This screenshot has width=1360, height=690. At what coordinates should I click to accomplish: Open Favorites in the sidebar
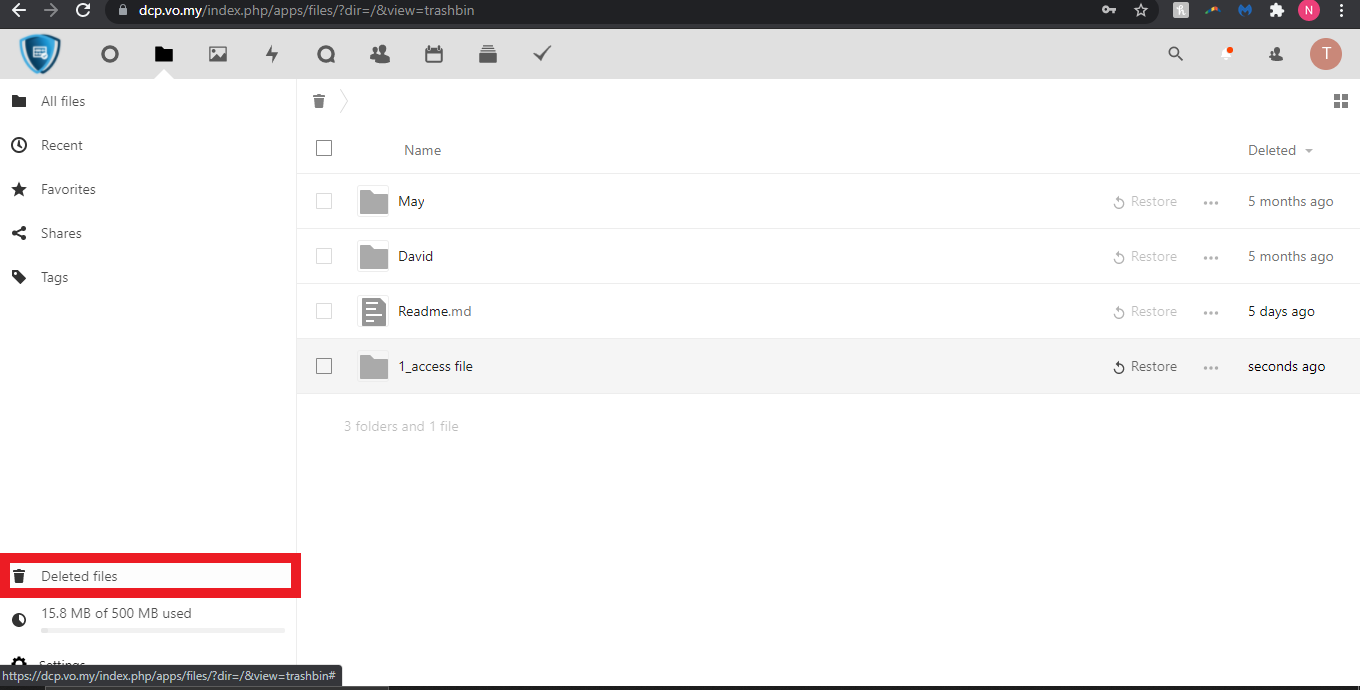coord(68,189)
